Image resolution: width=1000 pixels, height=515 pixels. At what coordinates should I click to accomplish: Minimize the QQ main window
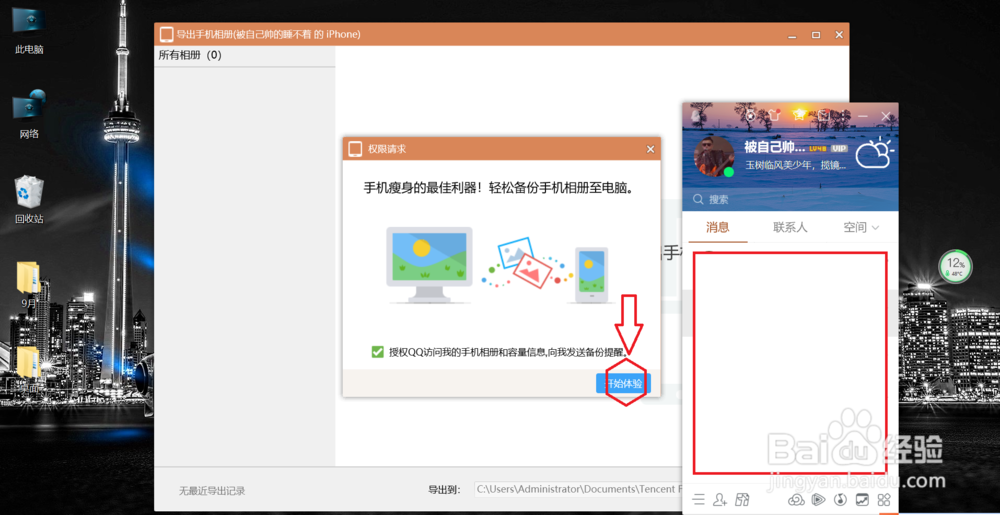863,116
